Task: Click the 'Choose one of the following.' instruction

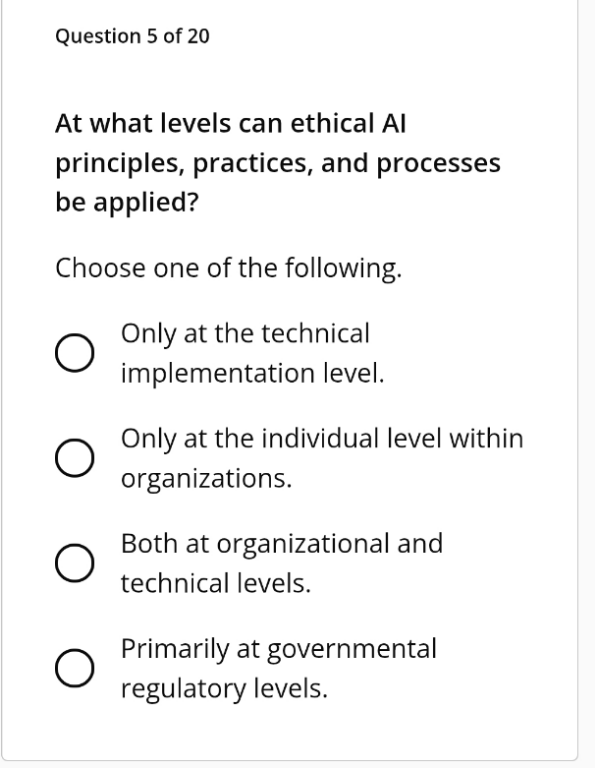Action: [x=228, y=269]
